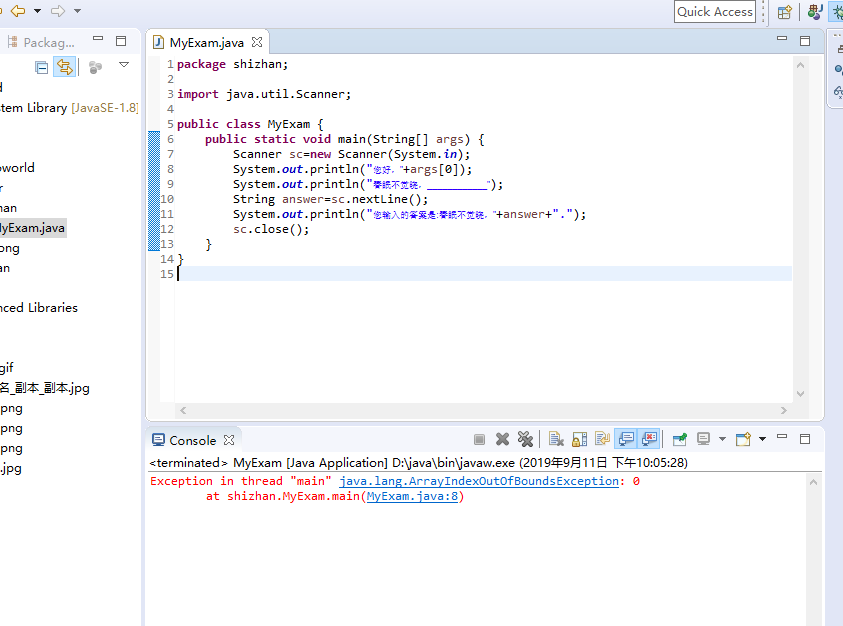Click the Open Perspective icon
The image size is (843, 626).
784,12
